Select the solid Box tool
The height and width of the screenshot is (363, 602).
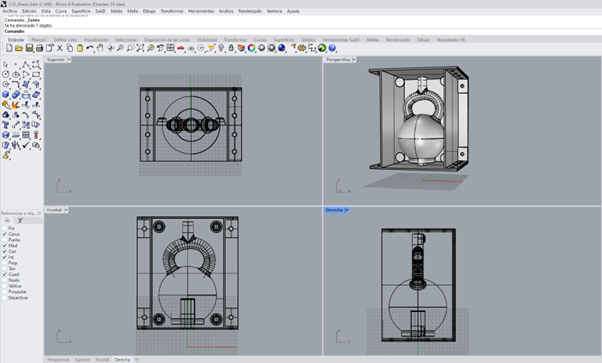[x=5, y=94]
